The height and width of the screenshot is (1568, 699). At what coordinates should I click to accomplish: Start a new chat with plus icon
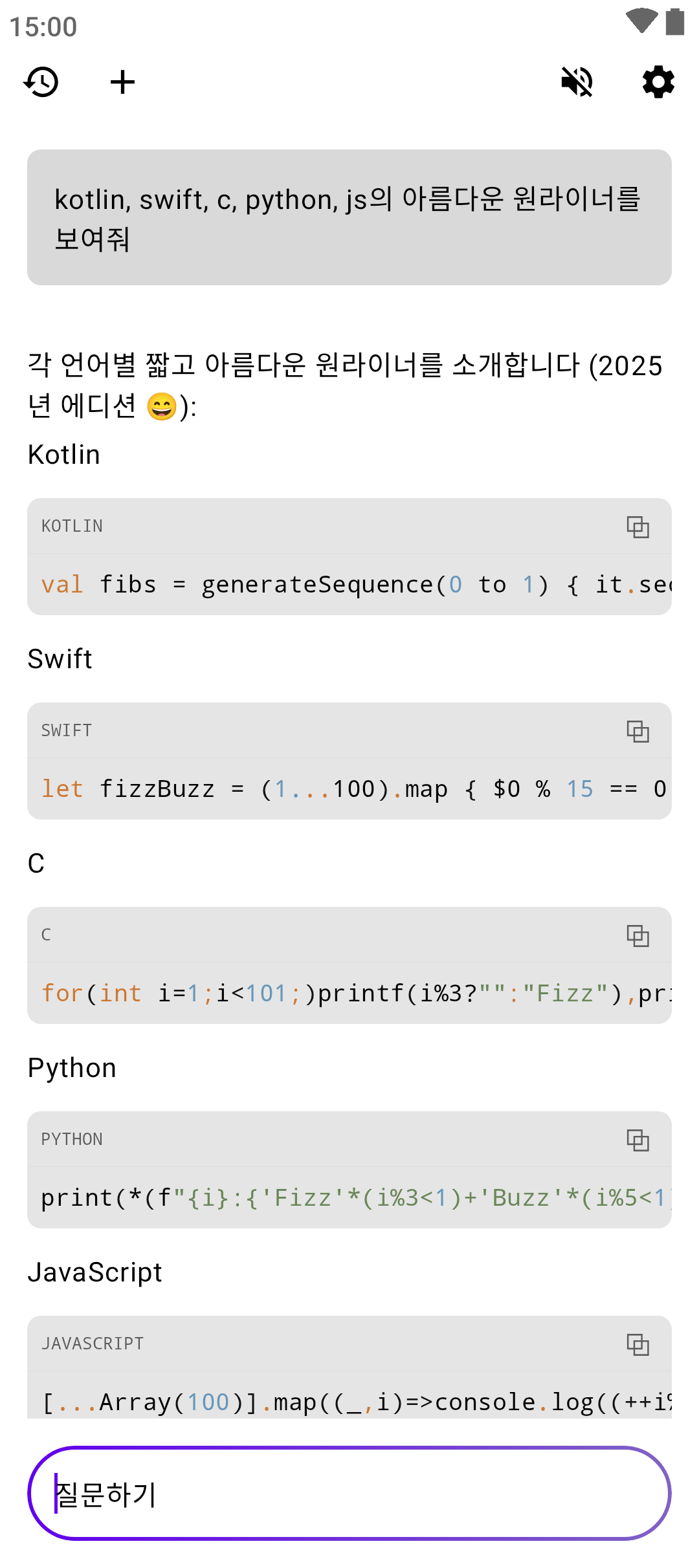click(122, 82)
